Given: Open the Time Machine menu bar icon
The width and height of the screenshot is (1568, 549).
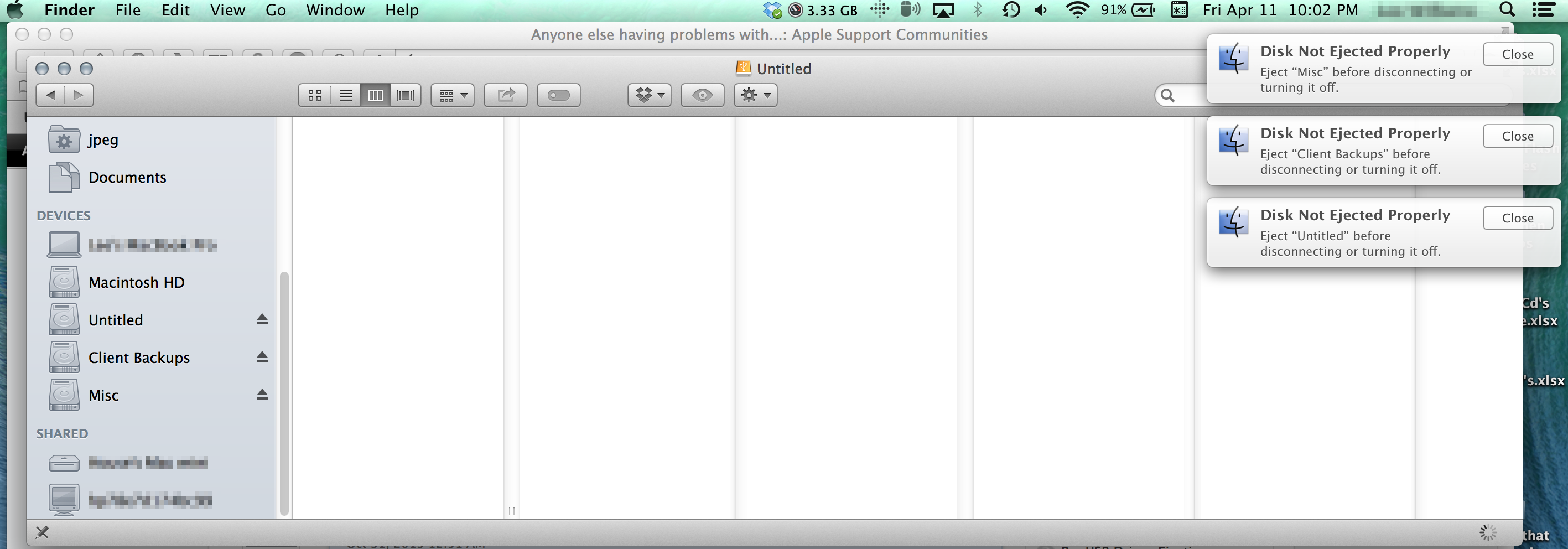Looking at the screenshot, I should 1011,11.
